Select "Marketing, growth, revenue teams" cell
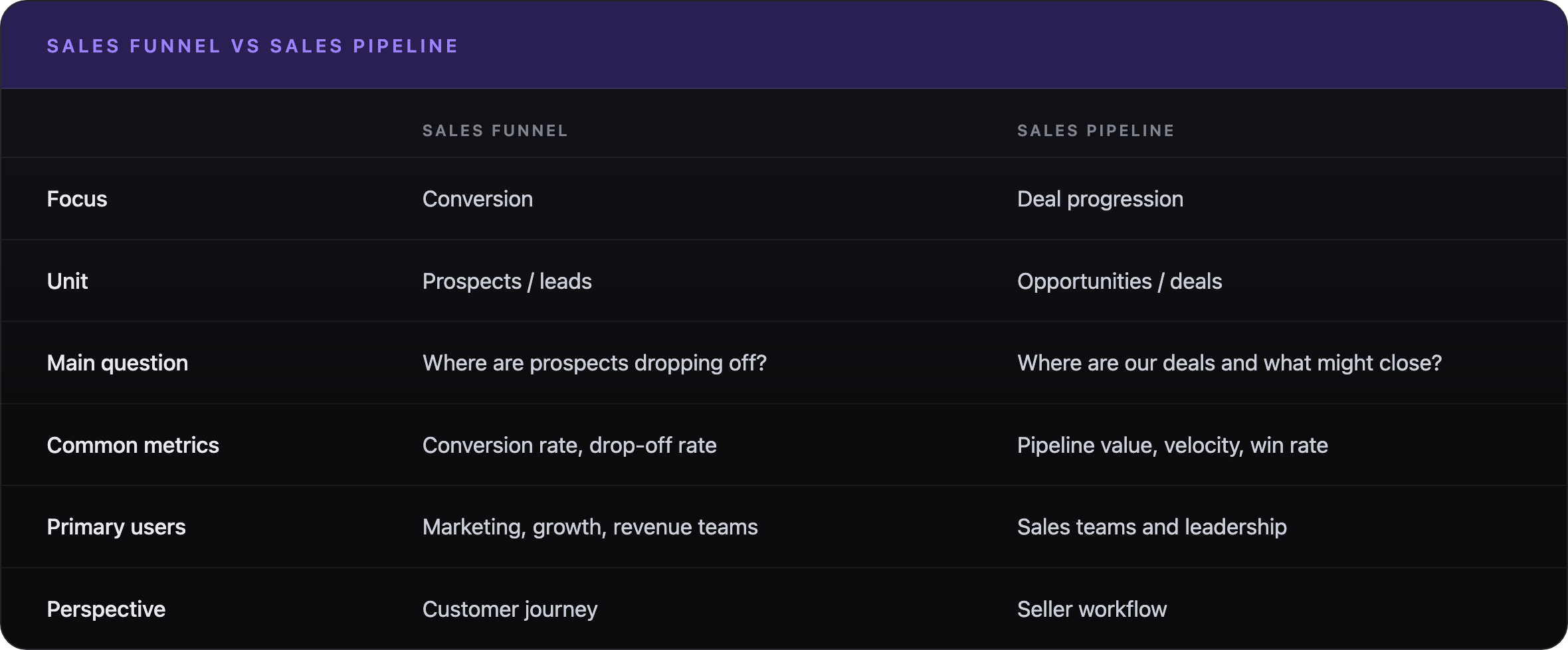Screen dimensions: 1568x650 tap(590, 527)
